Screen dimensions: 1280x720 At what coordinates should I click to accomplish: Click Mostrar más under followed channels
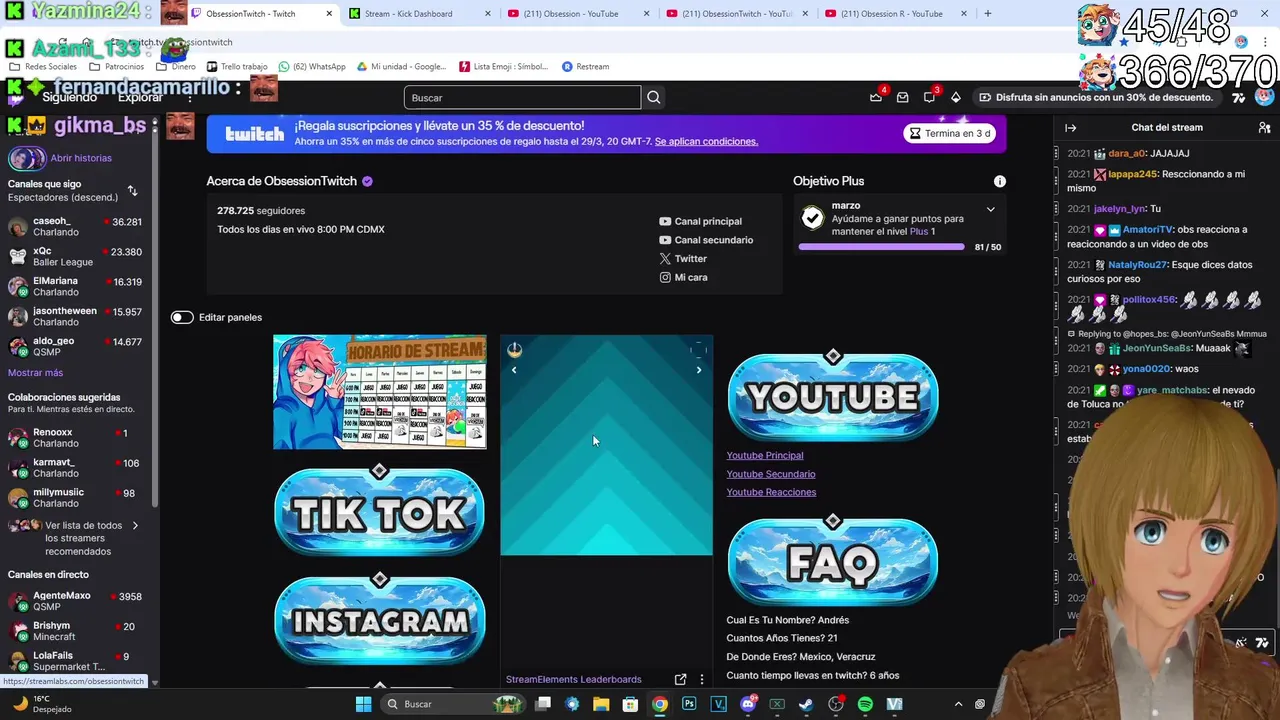coord(35,372)
